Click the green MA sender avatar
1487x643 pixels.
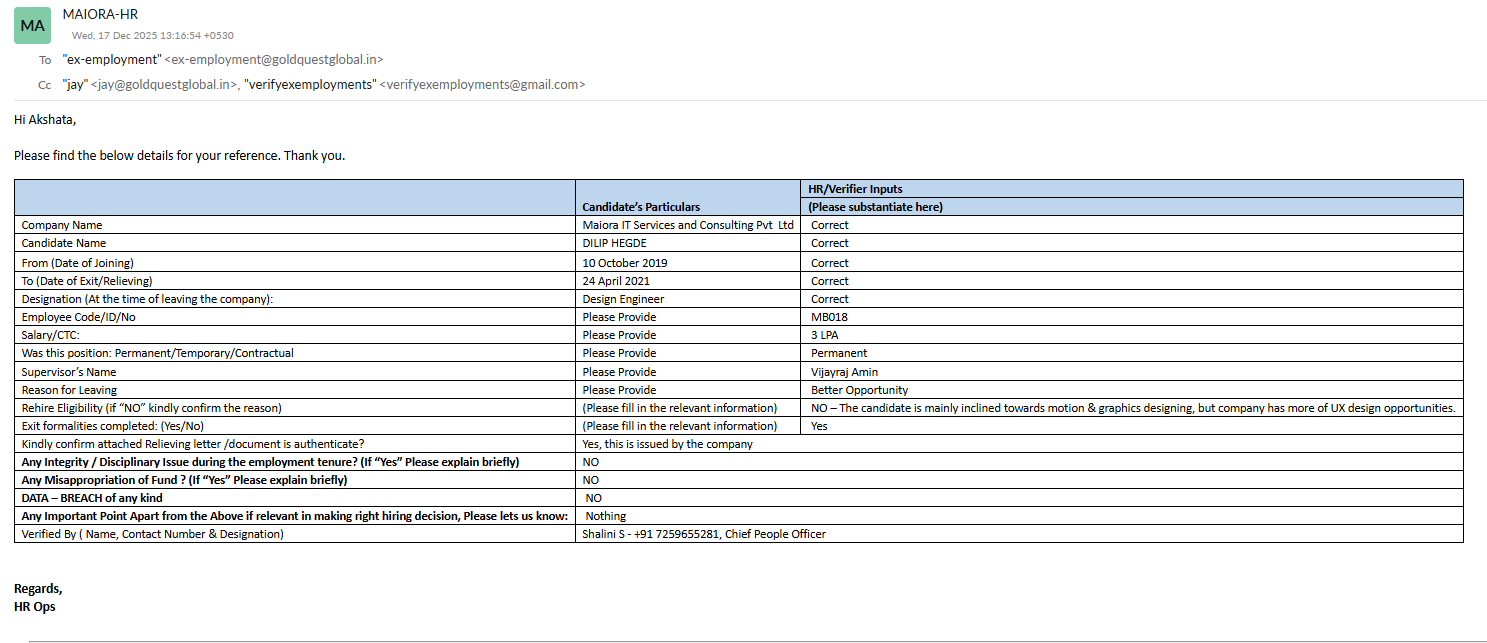[32, 25]
